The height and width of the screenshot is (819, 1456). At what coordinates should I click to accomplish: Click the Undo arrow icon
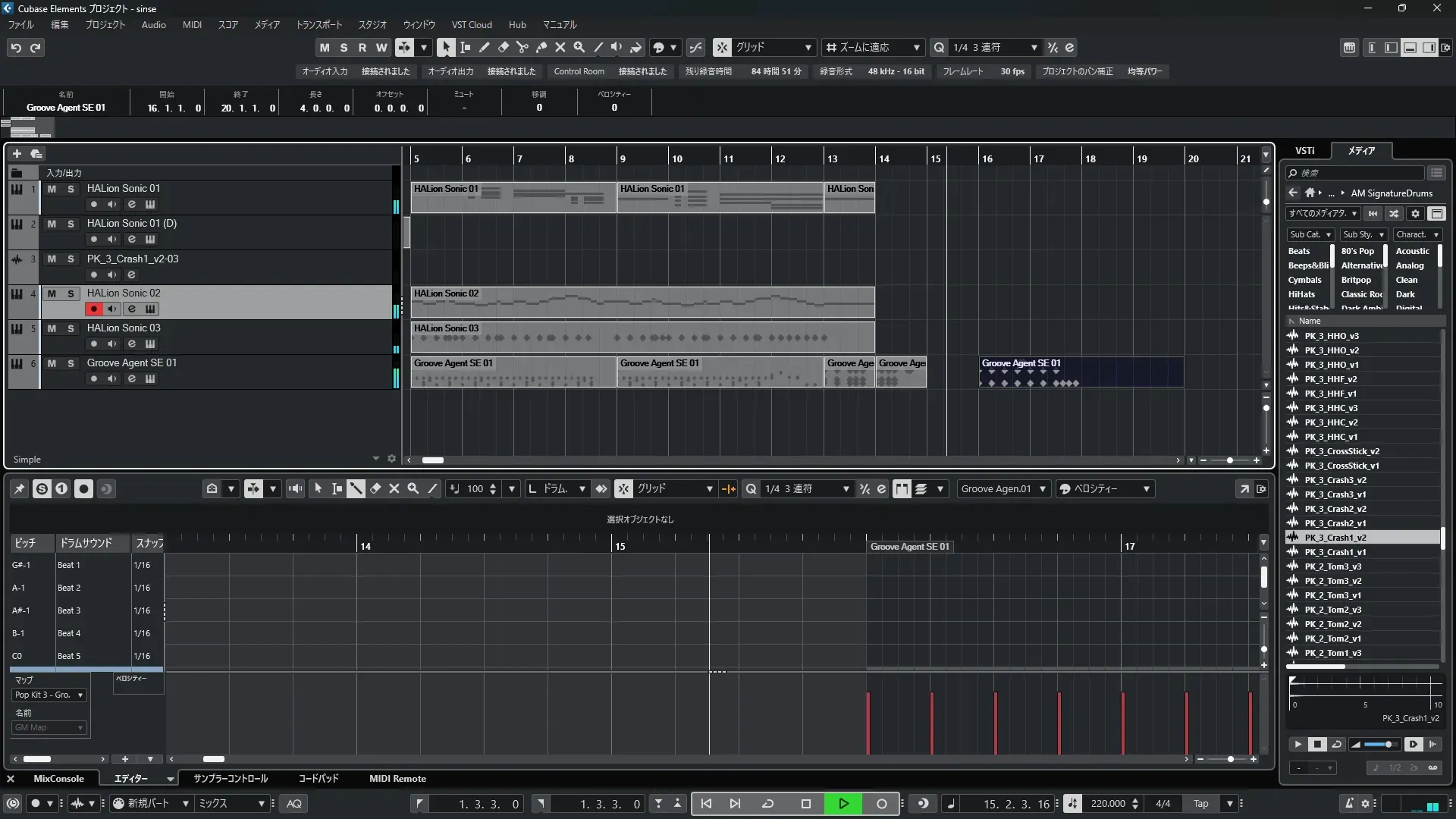16,48
